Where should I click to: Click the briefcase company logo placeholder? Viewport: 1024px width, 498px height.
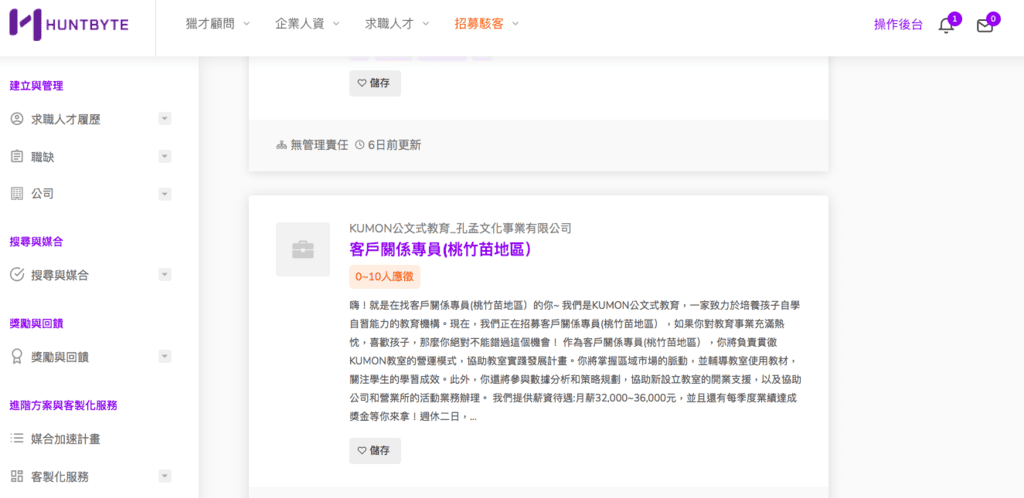click(x=302, y=249)
